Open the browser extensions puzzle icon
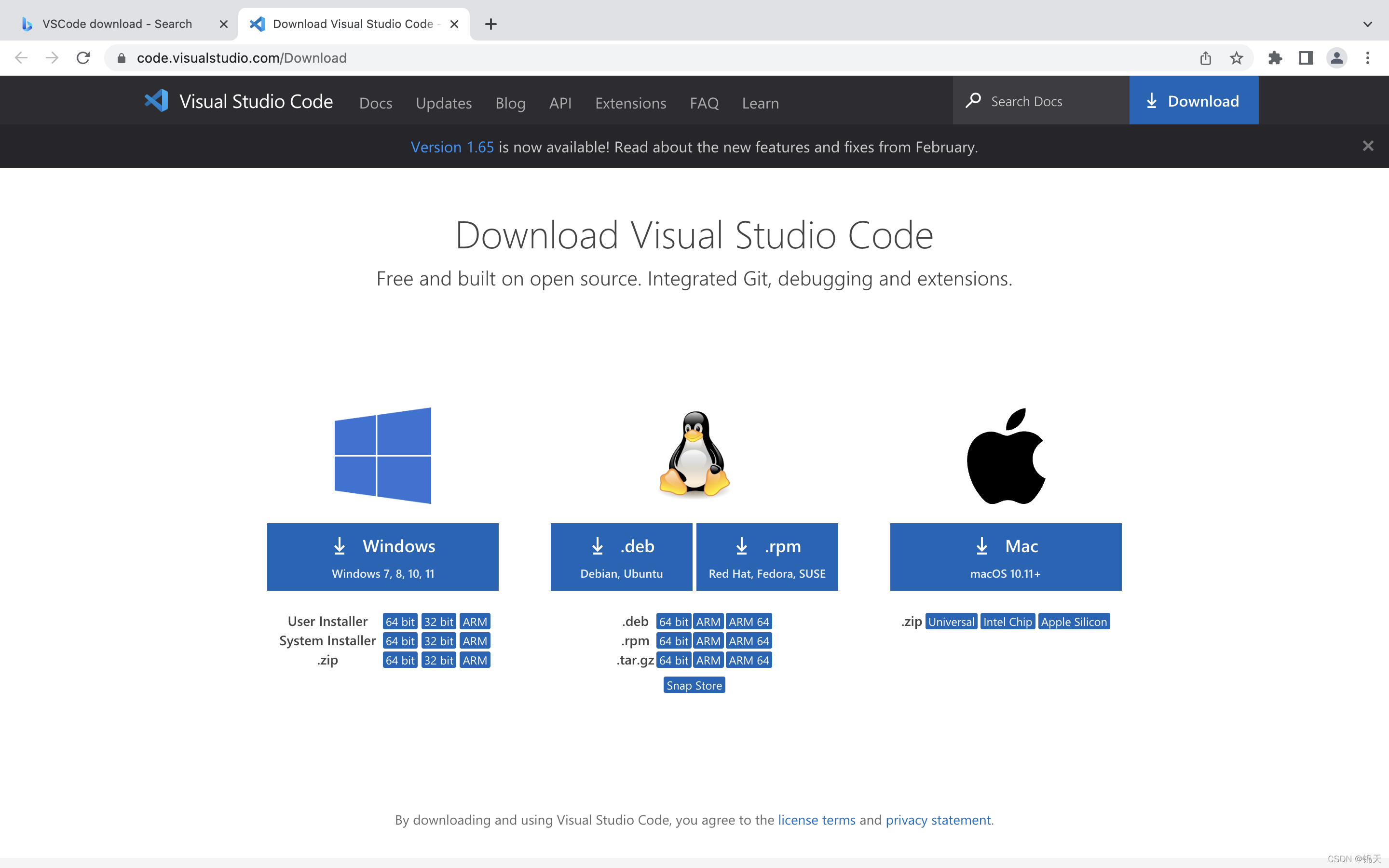The height and width of the screenshot is (868, 1389). click(x=1275, y=58)
